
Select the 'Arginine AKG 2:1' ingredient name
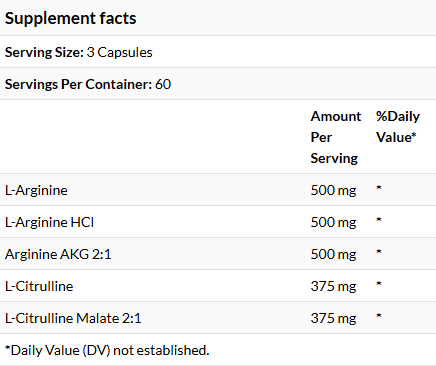coord(58,254)
